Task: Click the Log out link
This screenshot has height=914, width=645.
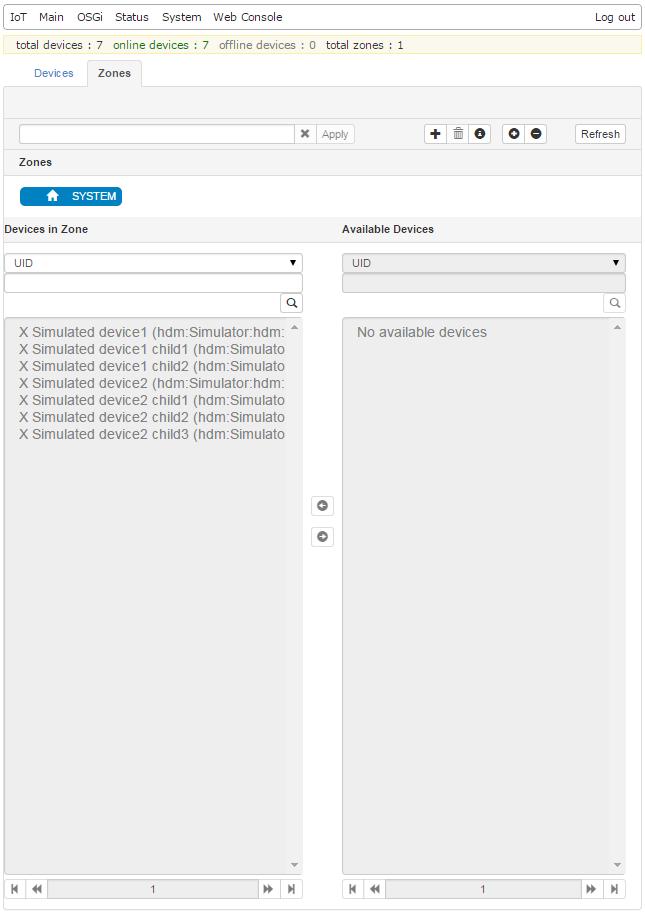Action: point(614,17)
